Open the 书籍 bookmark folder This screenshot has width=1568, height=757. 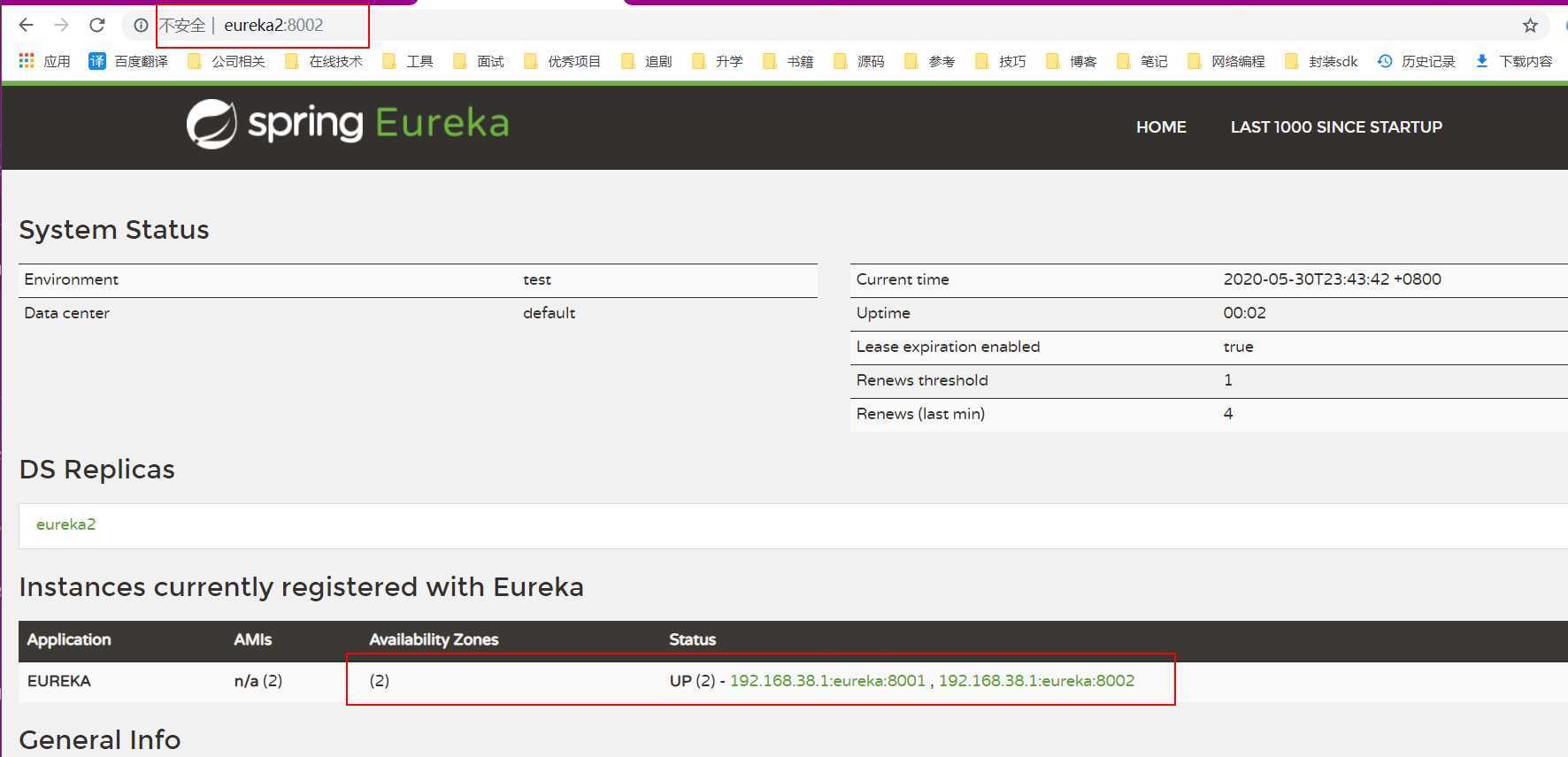pos(788,61)
